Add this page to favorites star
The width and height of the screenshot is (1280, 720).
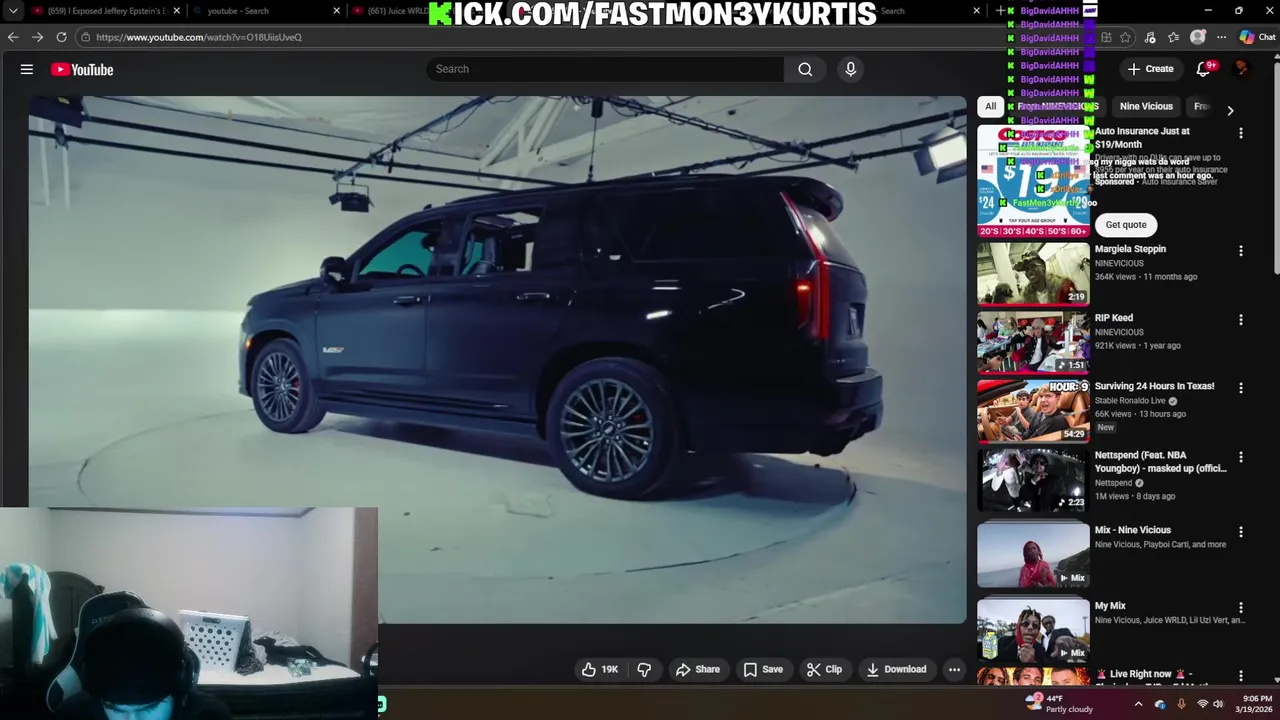1126,37
